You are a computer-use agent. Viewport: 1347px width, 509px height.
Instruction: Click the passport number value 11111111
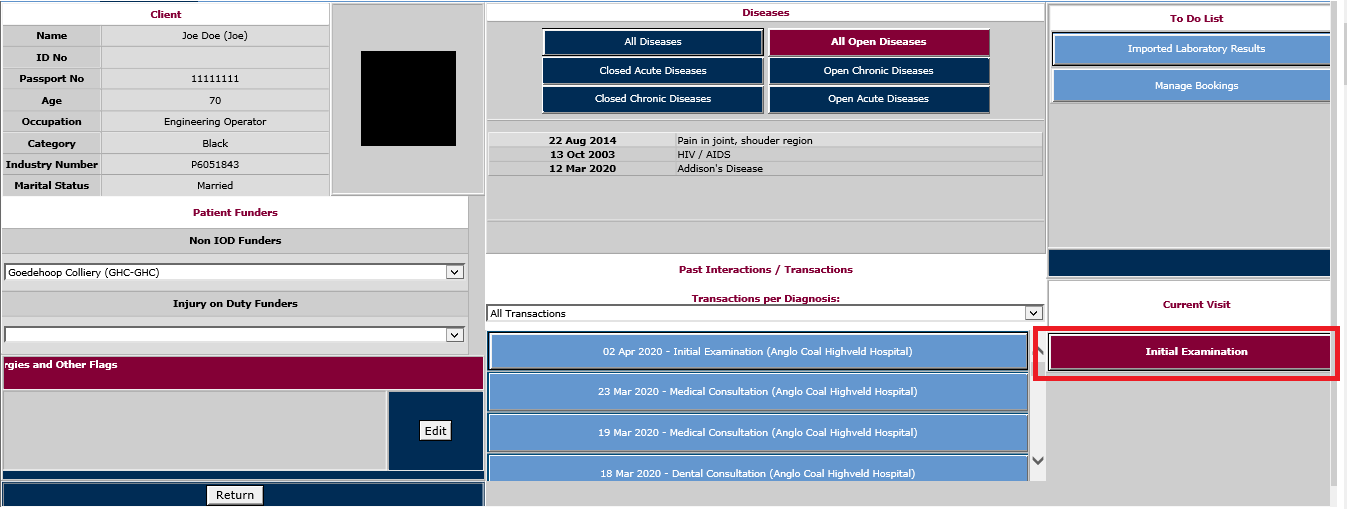click(x=215, y=79)
